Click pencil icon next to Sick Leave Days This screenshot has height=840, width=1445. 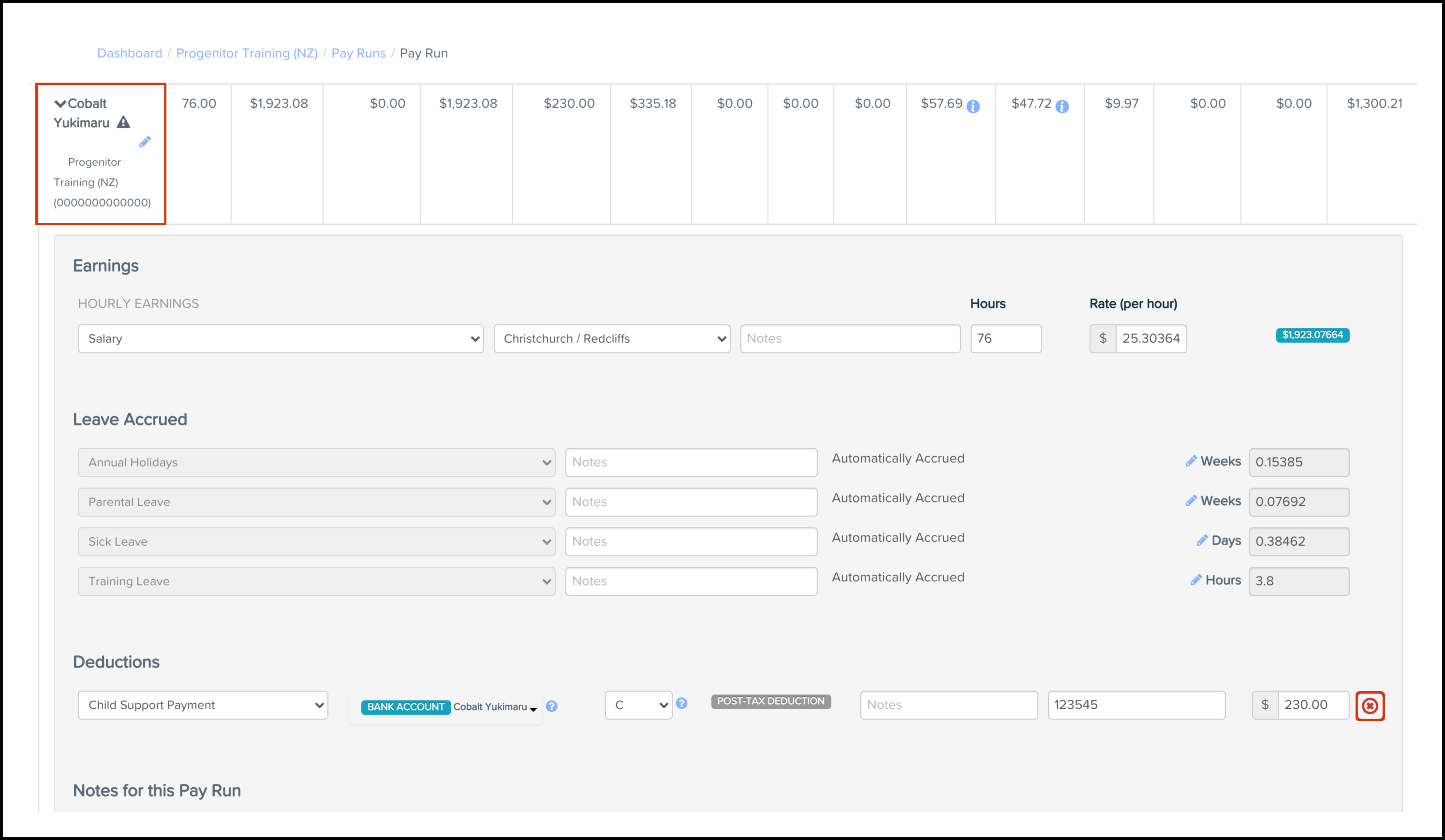[1202, 540]
